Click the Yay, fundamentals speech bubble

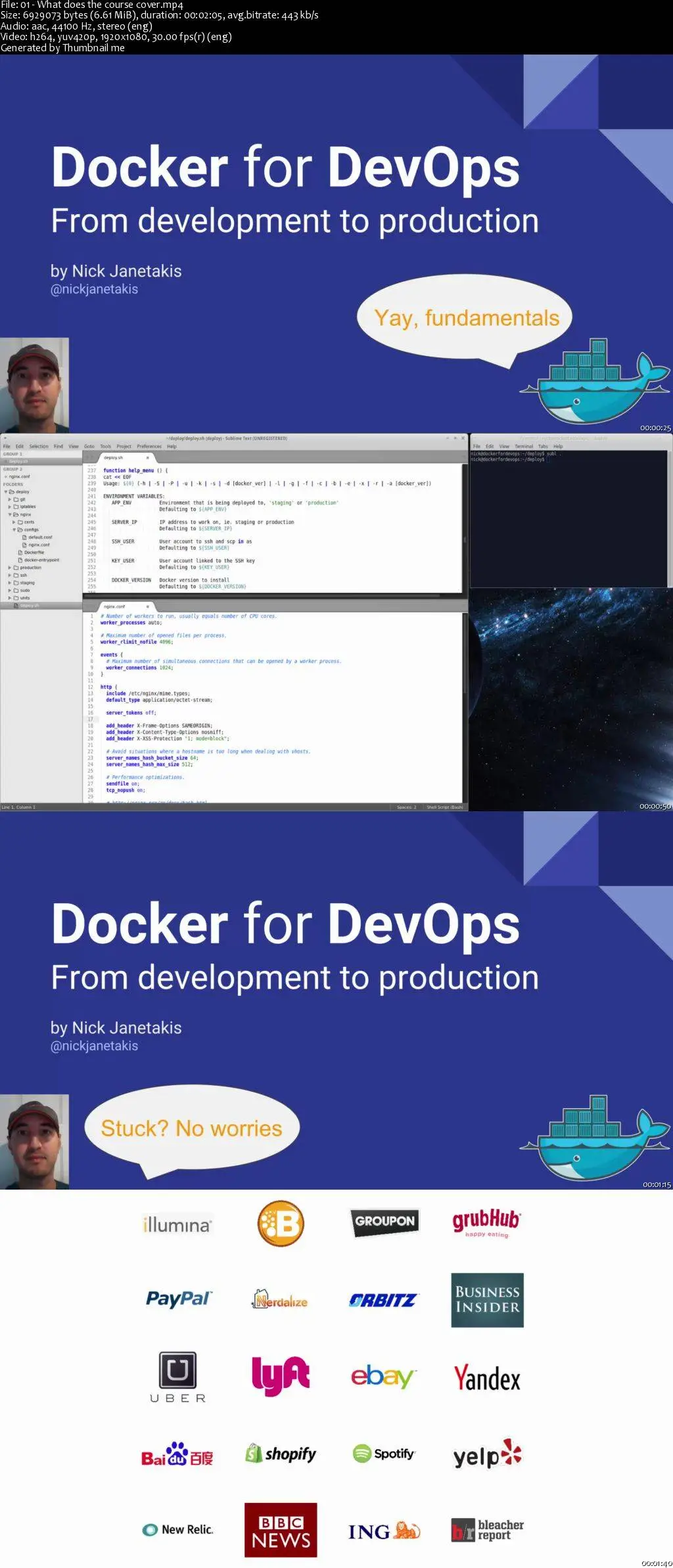(465, 320)
